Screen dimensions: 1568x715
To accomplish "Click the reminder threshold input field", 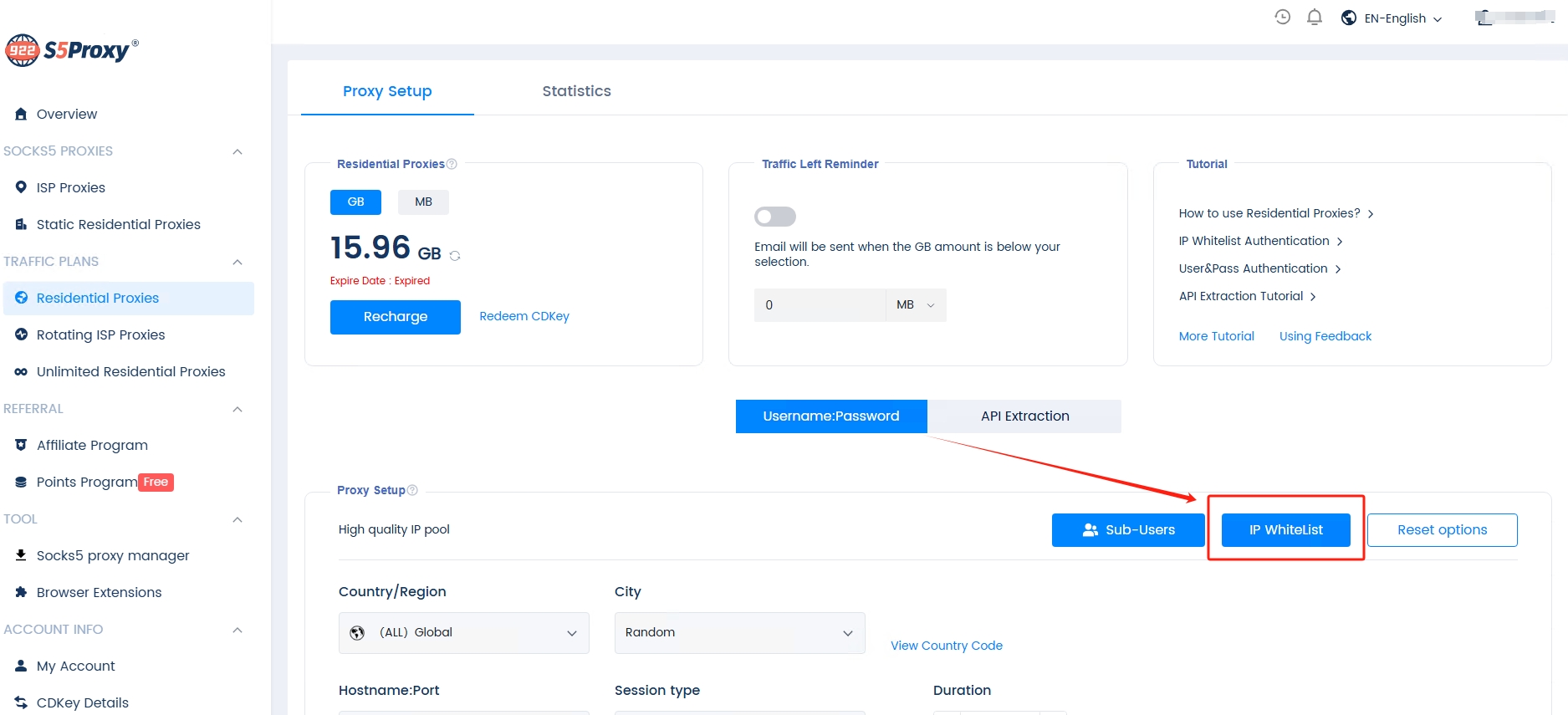I will point(820,305).
